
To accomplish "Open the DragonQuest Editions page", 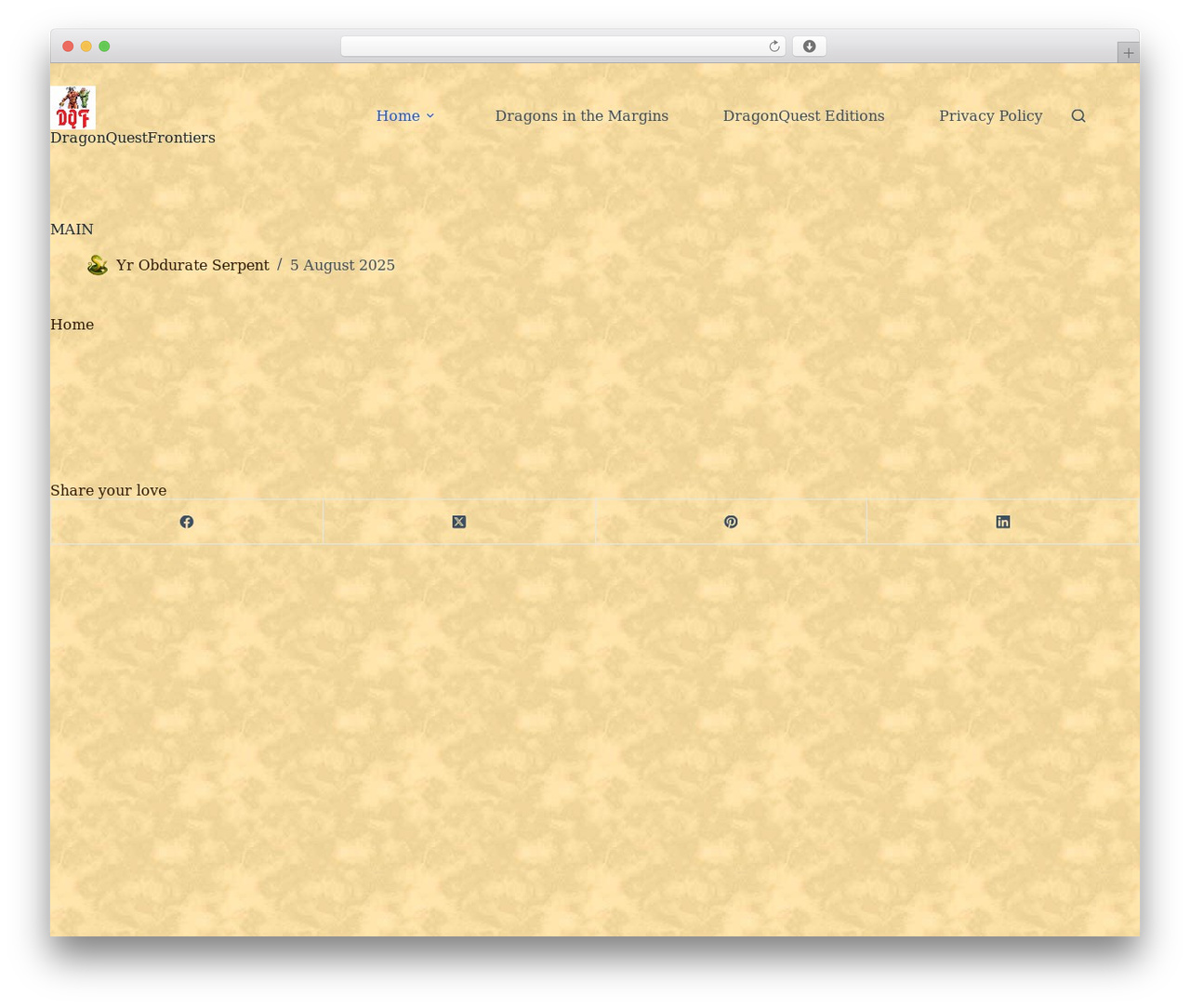I will 804,115.
